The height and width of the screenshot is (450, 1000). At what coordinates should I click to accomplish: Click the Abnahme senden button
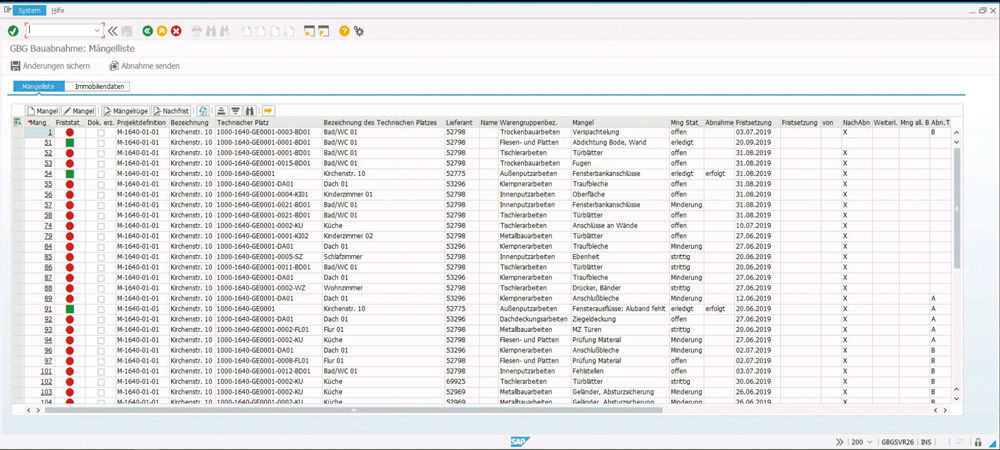tap(149, 65)
